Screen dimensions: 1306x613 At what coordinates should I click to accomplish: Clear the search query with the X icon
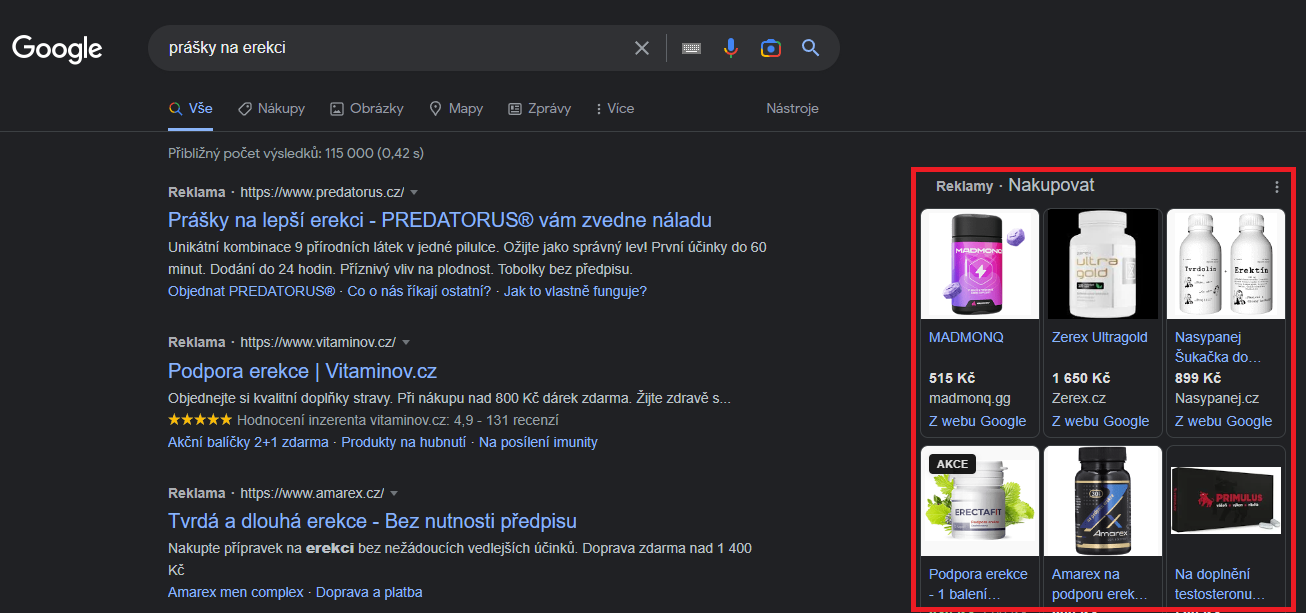(642, 48)
